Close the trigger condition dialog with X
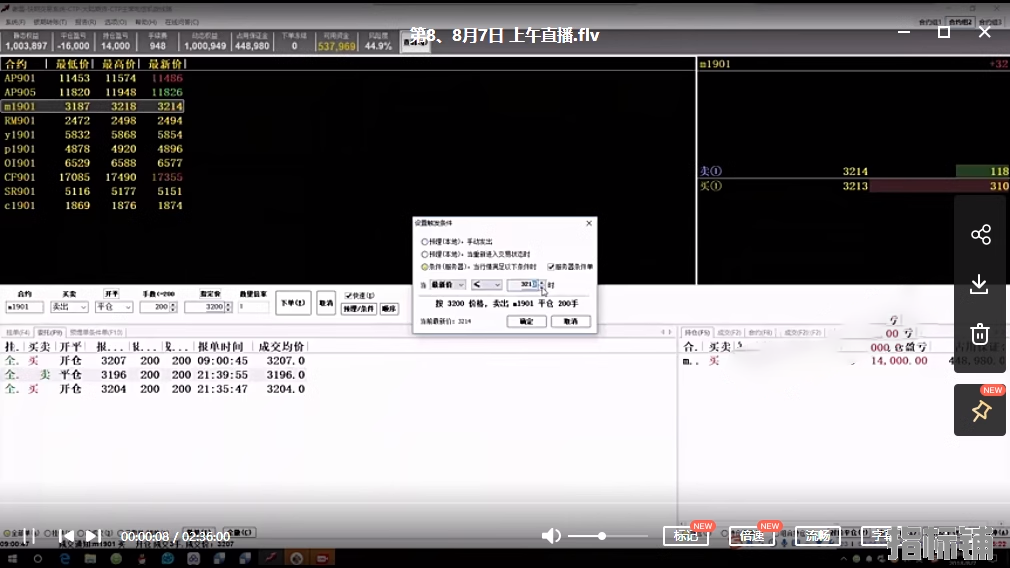 click(589, 223)
